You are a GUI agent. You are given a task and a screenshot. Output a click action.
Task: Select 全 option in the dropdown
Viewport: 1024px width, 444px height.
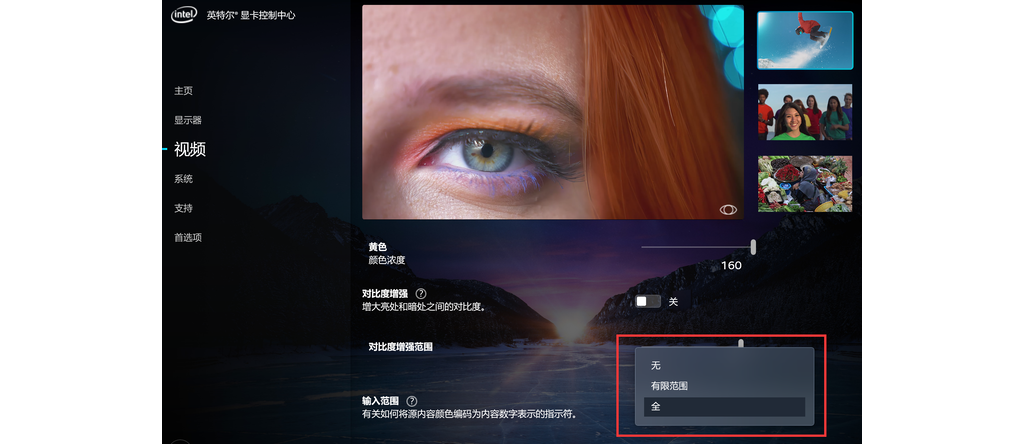click(656, 407)
